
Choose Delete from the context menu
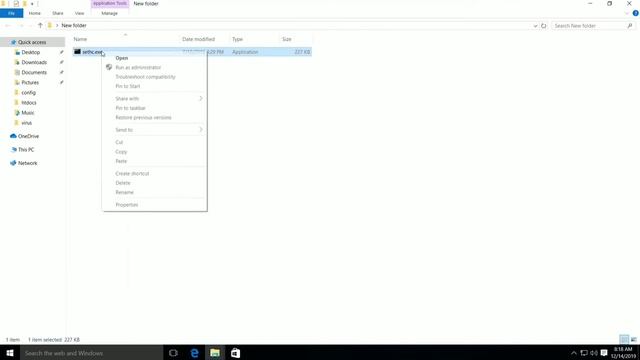click(x=123, y=183)
